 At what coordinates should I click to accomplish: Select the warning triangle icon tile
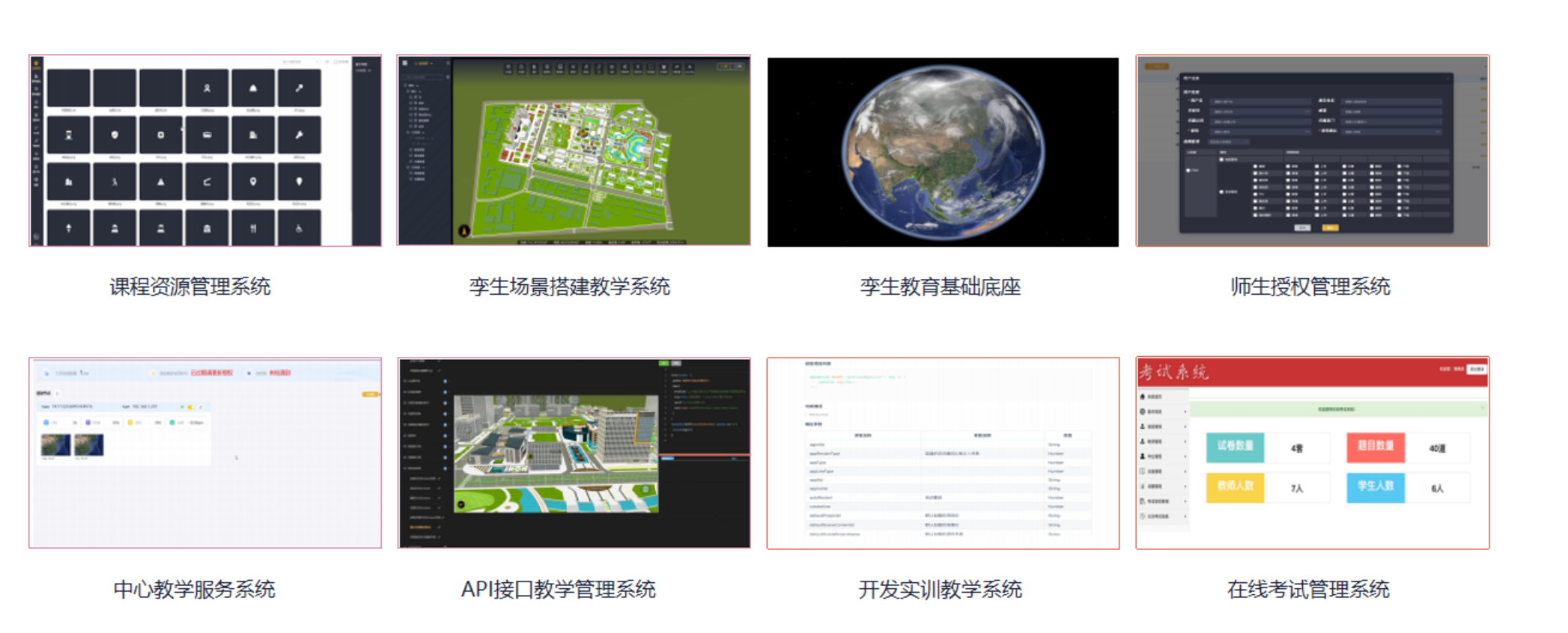click(161, 182)
